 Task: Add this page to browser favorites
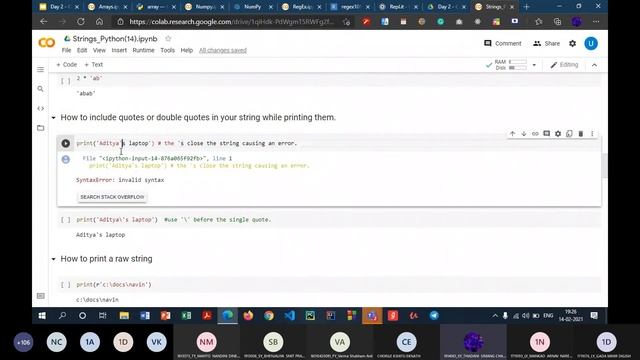point(347,22)
